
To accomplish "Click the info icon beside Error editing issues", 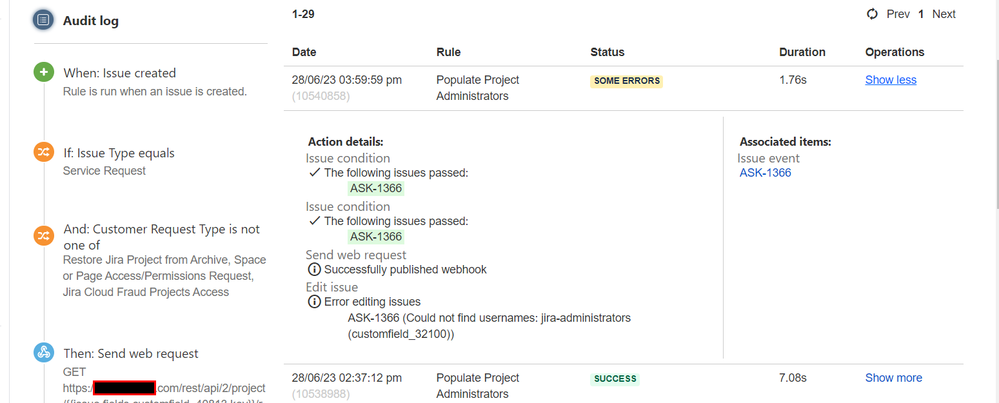I will pyautogui.click(x=314, y=302).
